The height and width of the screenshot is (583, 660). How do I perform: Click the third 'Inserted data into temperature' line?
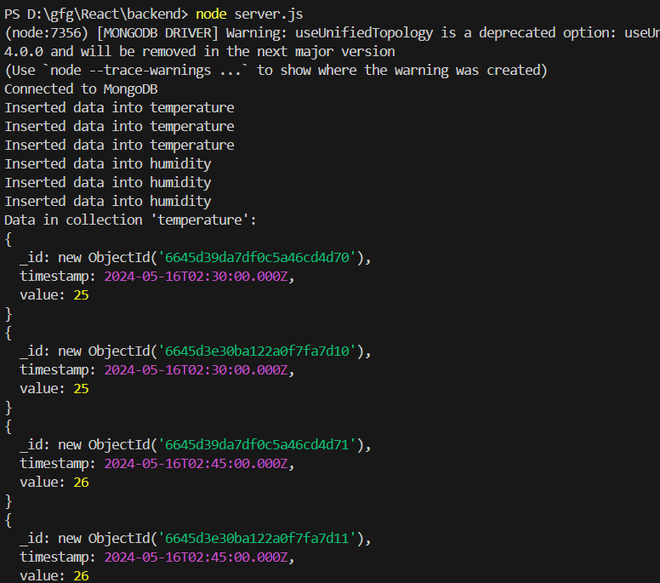(x=120, y=145)
